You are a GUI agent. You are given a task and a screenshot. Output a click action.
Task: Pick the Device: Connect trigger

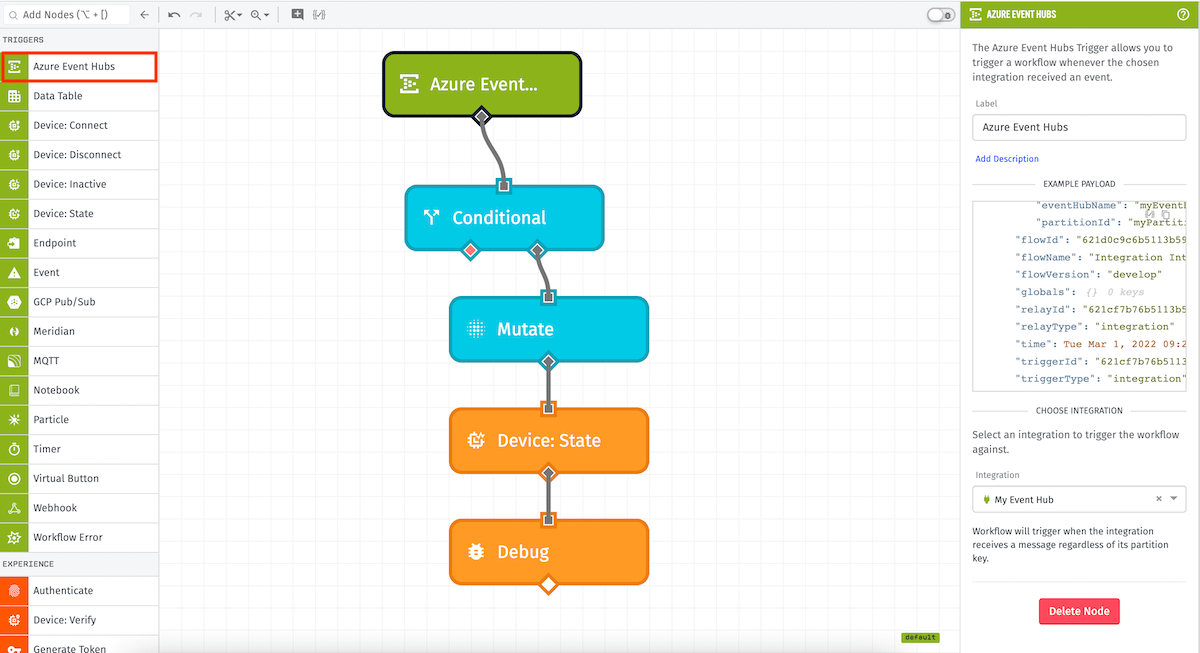coord(79,125)
